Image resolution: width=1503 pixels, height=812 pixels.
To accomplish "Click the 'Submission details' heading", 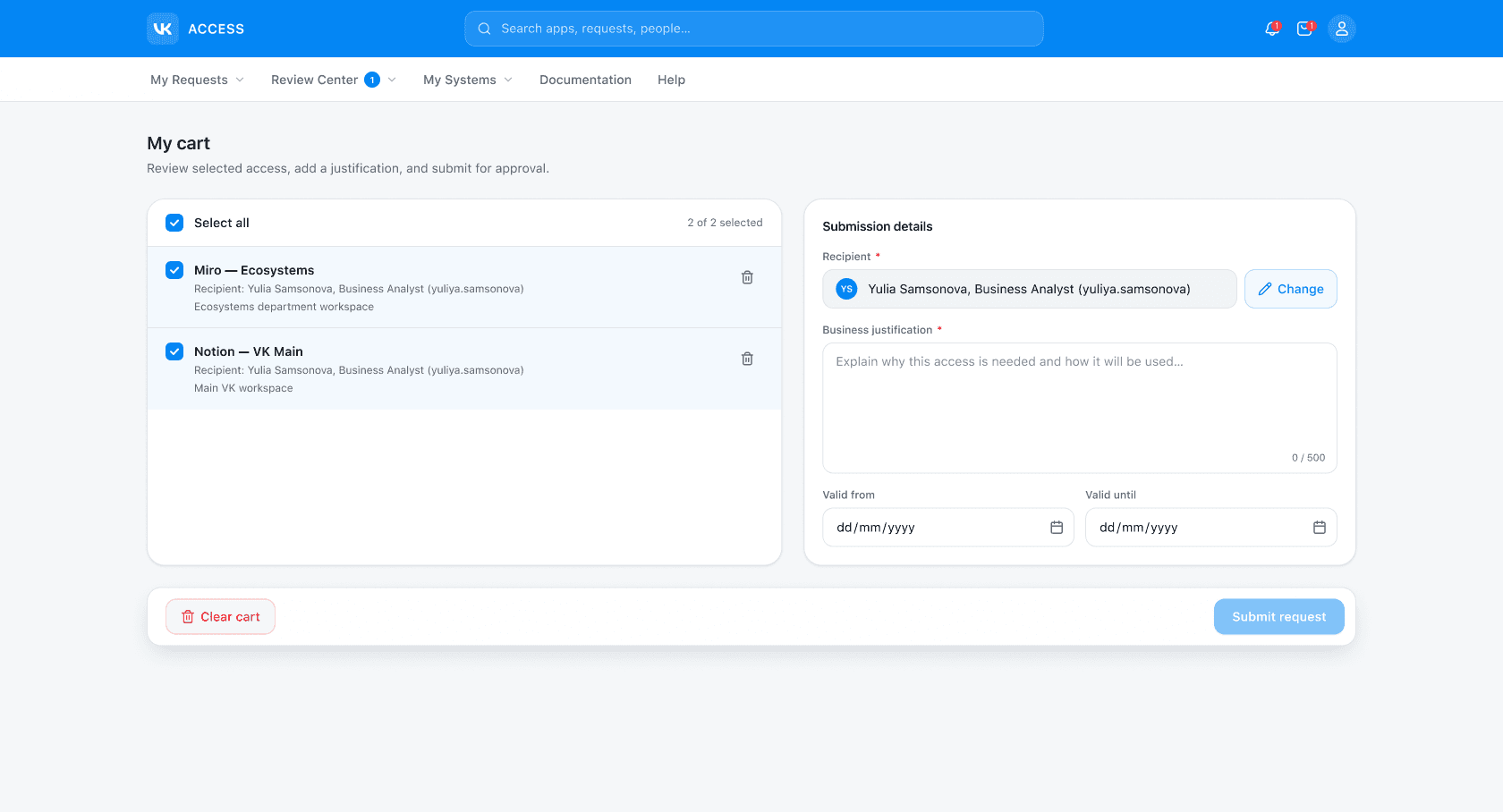I will pos(878,226).
